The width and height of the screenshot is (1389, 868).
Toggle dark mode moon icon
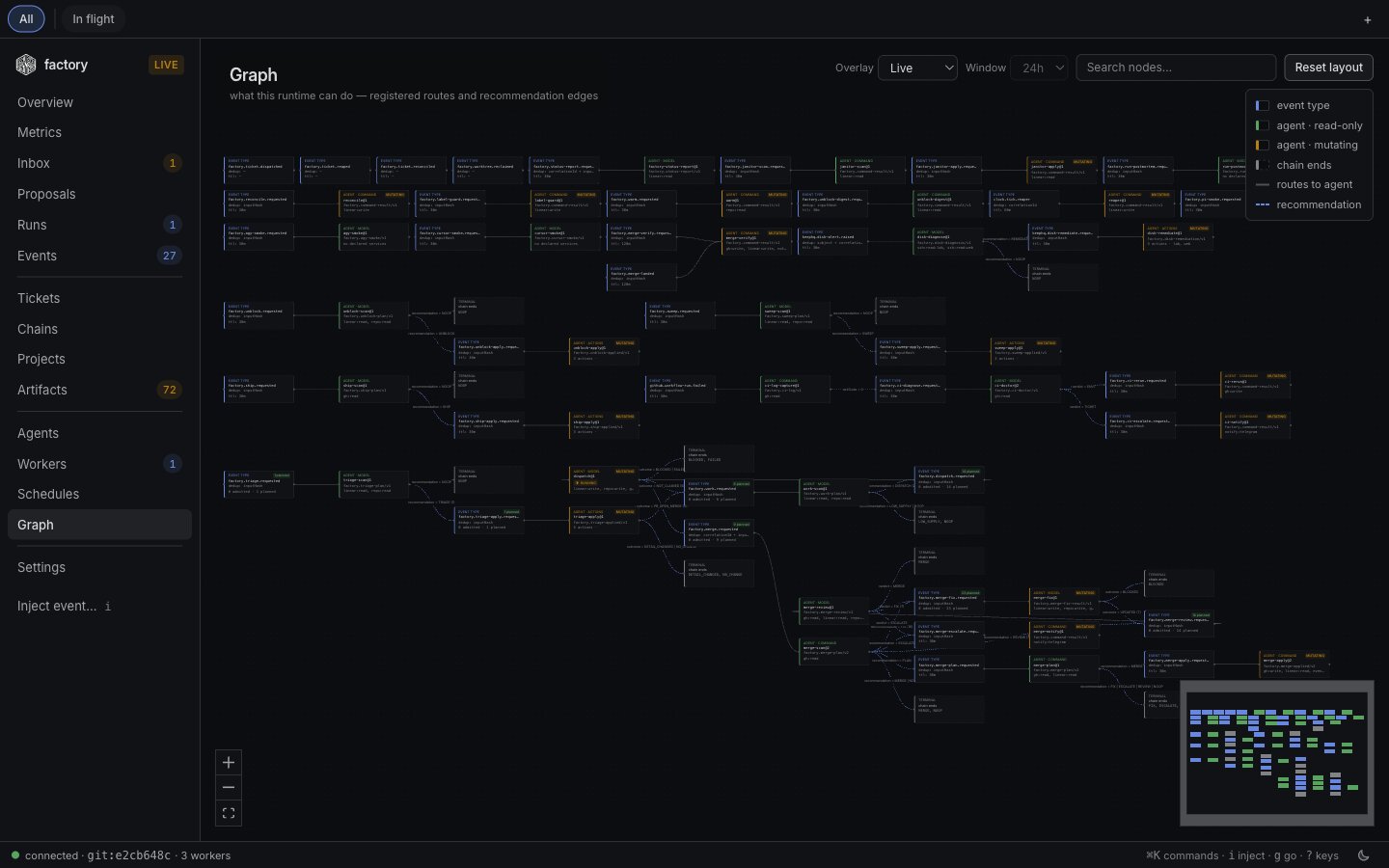(x=1363, y=855)
